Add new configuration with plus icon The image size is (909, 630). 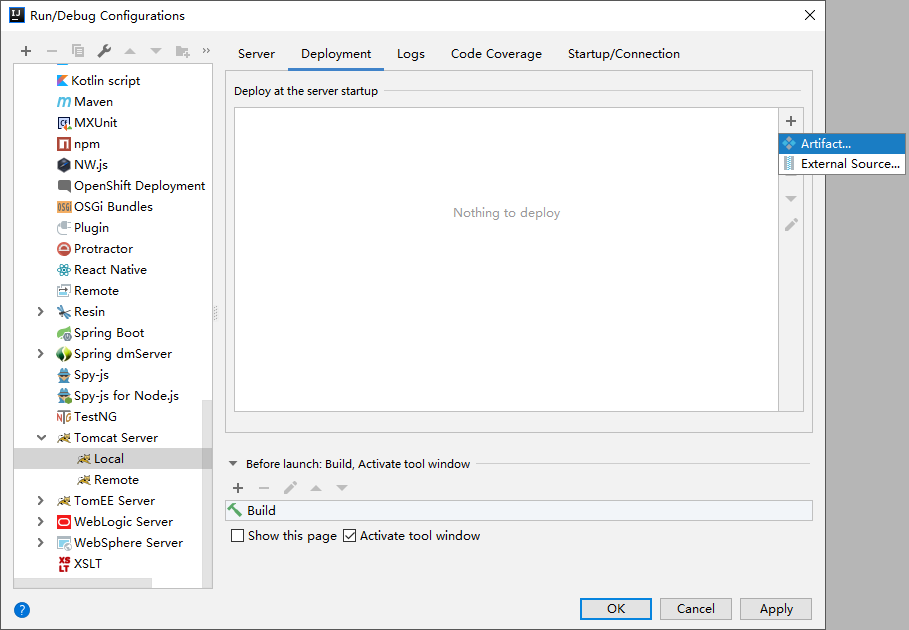coord(26,51)
